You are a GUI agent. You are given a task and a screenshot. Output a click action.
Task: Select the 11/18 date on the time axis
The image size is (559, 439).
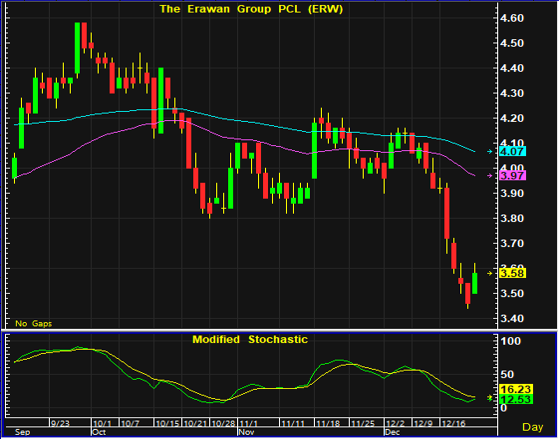click(328, 423)
